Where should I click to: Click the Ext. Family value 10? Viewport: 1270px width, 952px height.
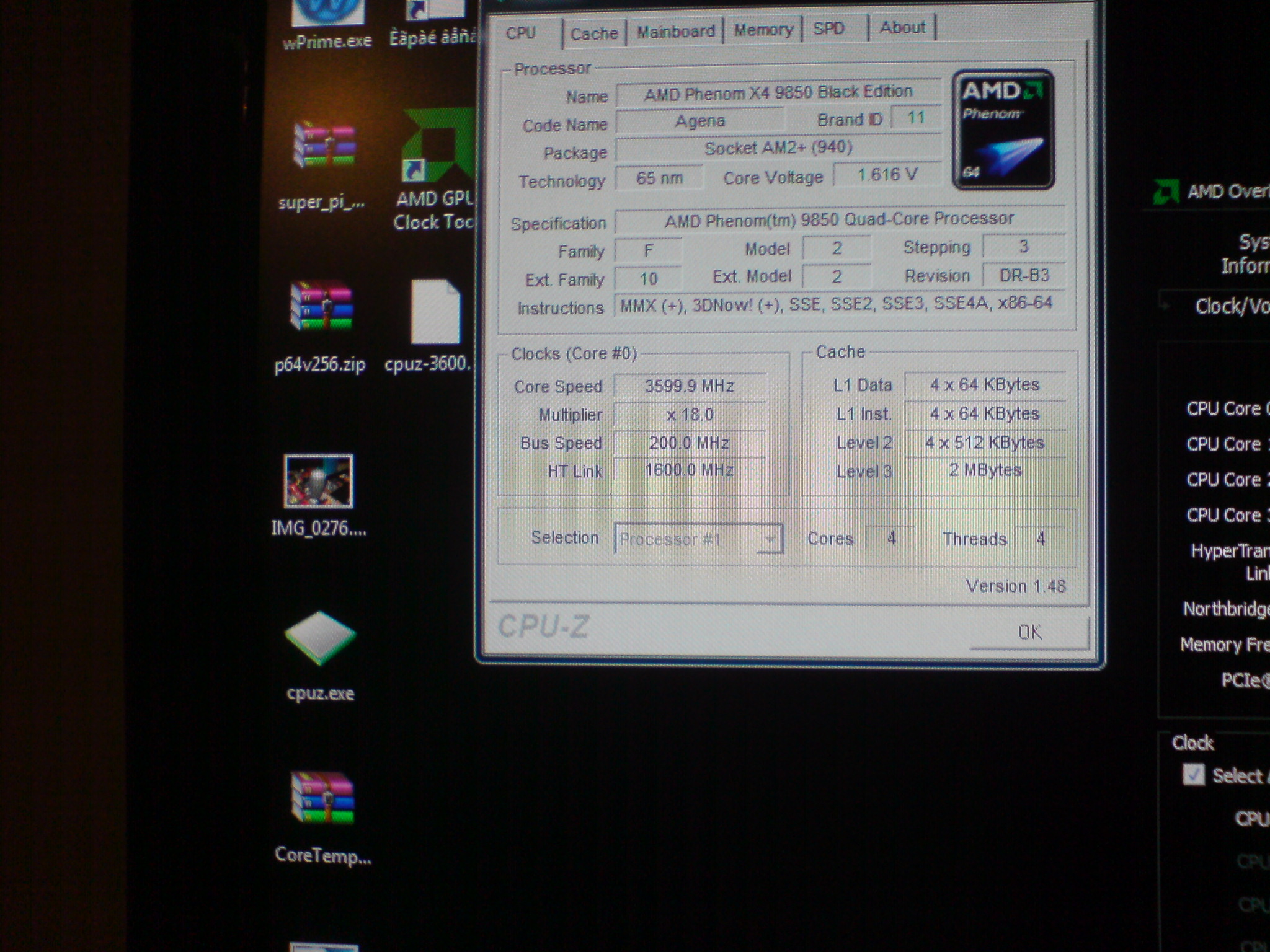(x=648, y=279)
